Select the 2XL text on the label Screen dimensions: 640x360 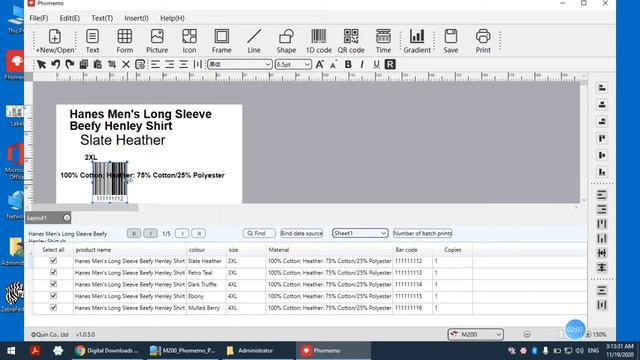(91, 157)
